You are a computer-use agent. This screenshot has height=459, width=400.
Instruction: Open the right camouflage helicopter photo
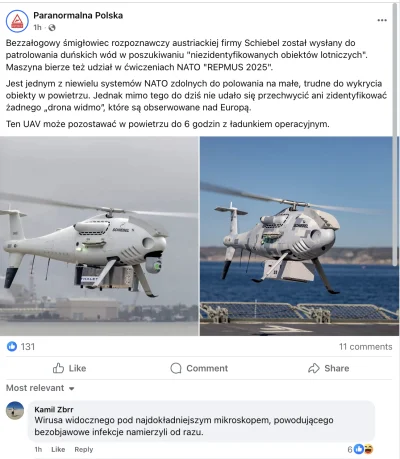[297, 236]
